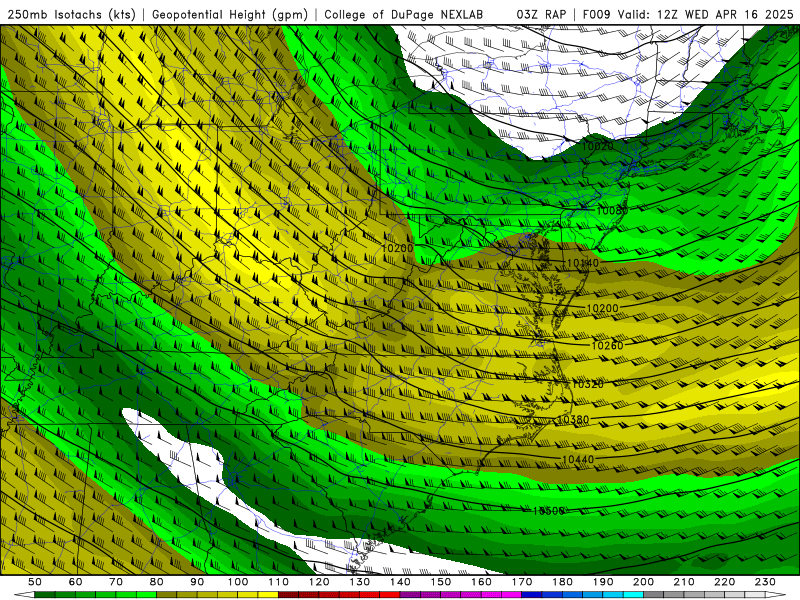
Task: Click the 170 knots color scale label
Action: point(522,582)
